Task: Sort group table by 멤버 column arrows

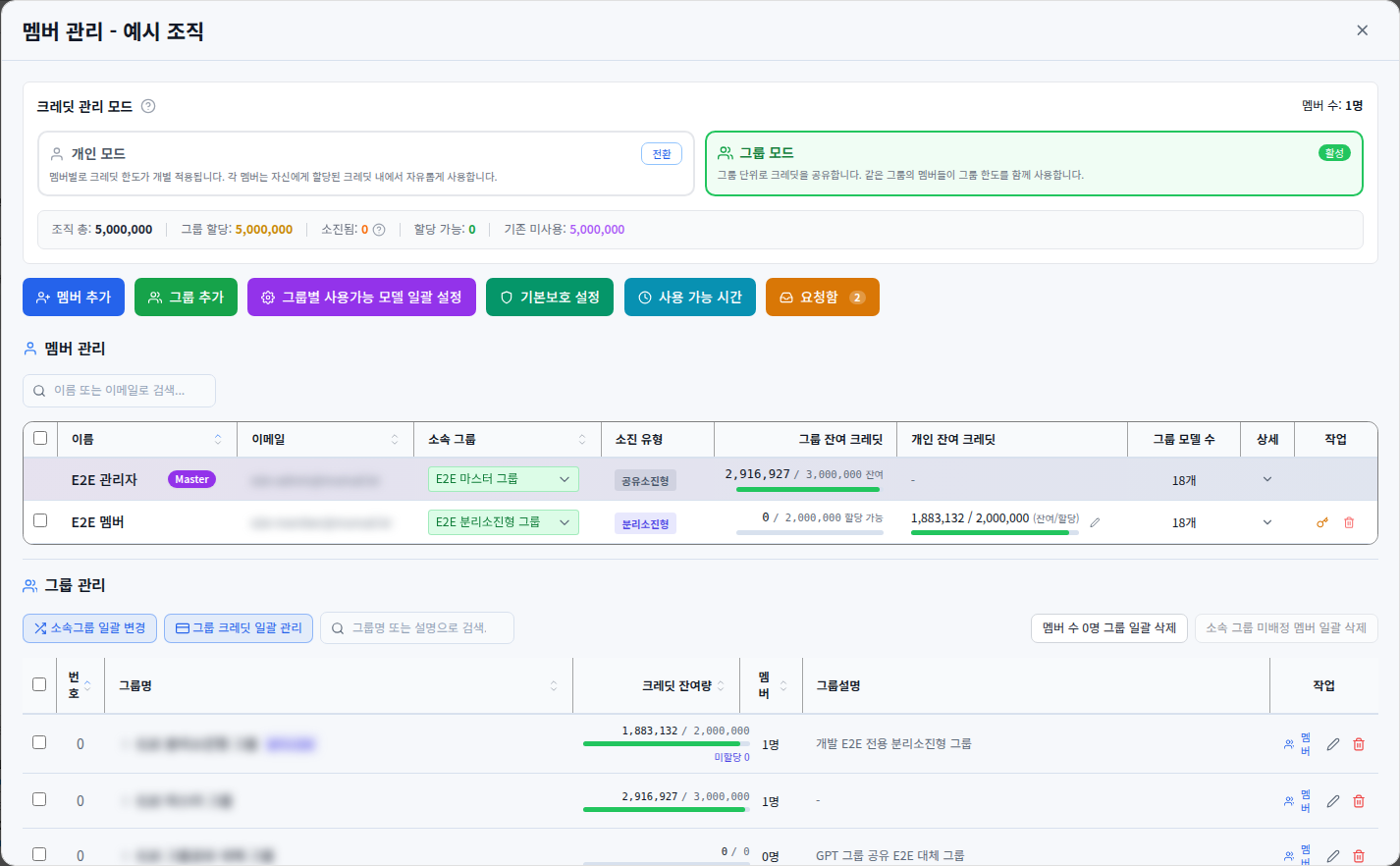Action: 783,686
